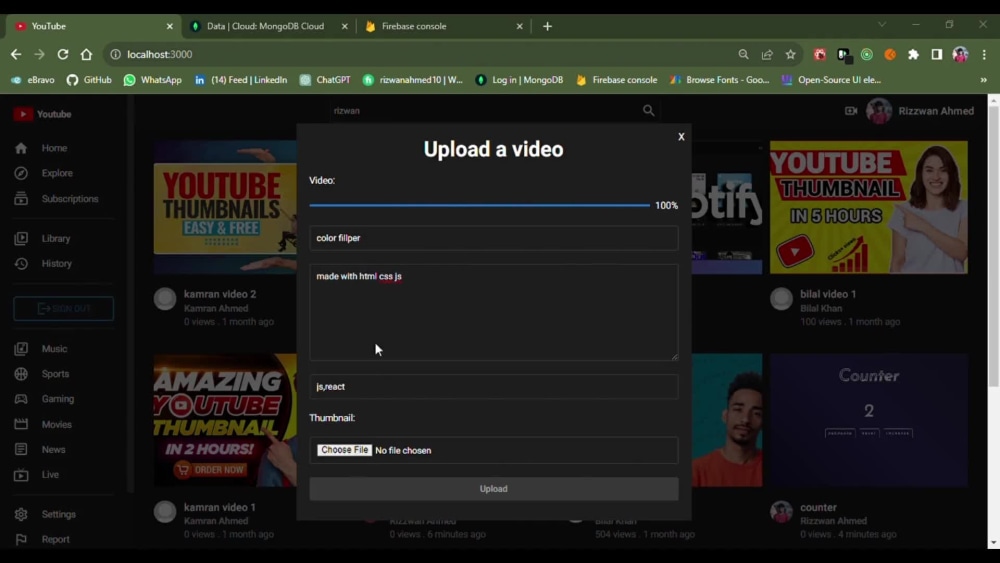
Task: Click the Sign Out button
Action: coord(64,309)
